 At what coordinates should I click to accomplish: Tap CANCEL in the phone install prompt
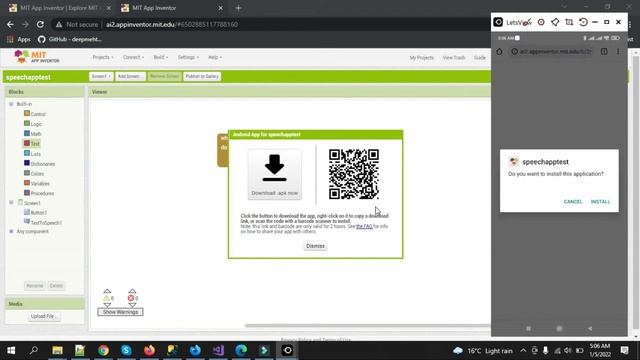tap(573, 202)
